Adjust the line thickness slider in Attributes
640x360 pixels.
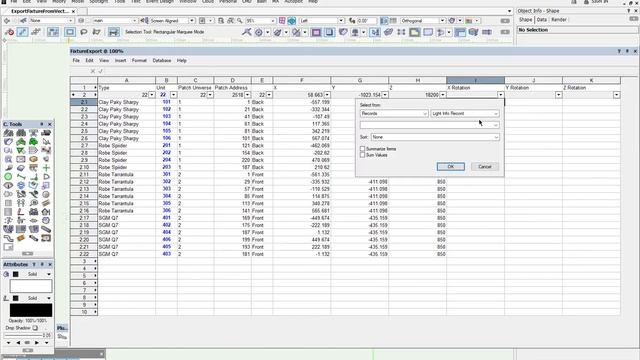coord(23,335)
